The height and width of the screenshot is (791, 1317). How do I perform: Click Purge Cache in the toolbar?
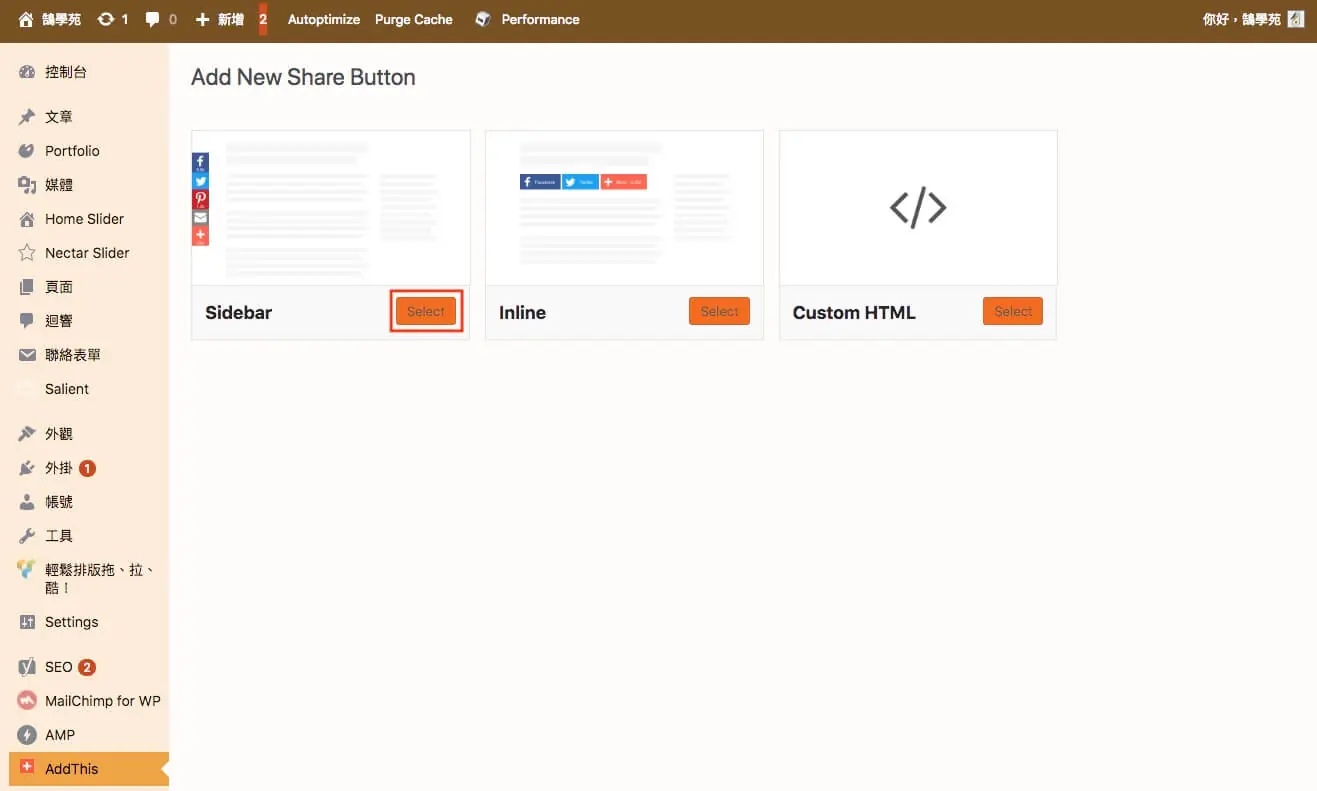coord(414,19)
